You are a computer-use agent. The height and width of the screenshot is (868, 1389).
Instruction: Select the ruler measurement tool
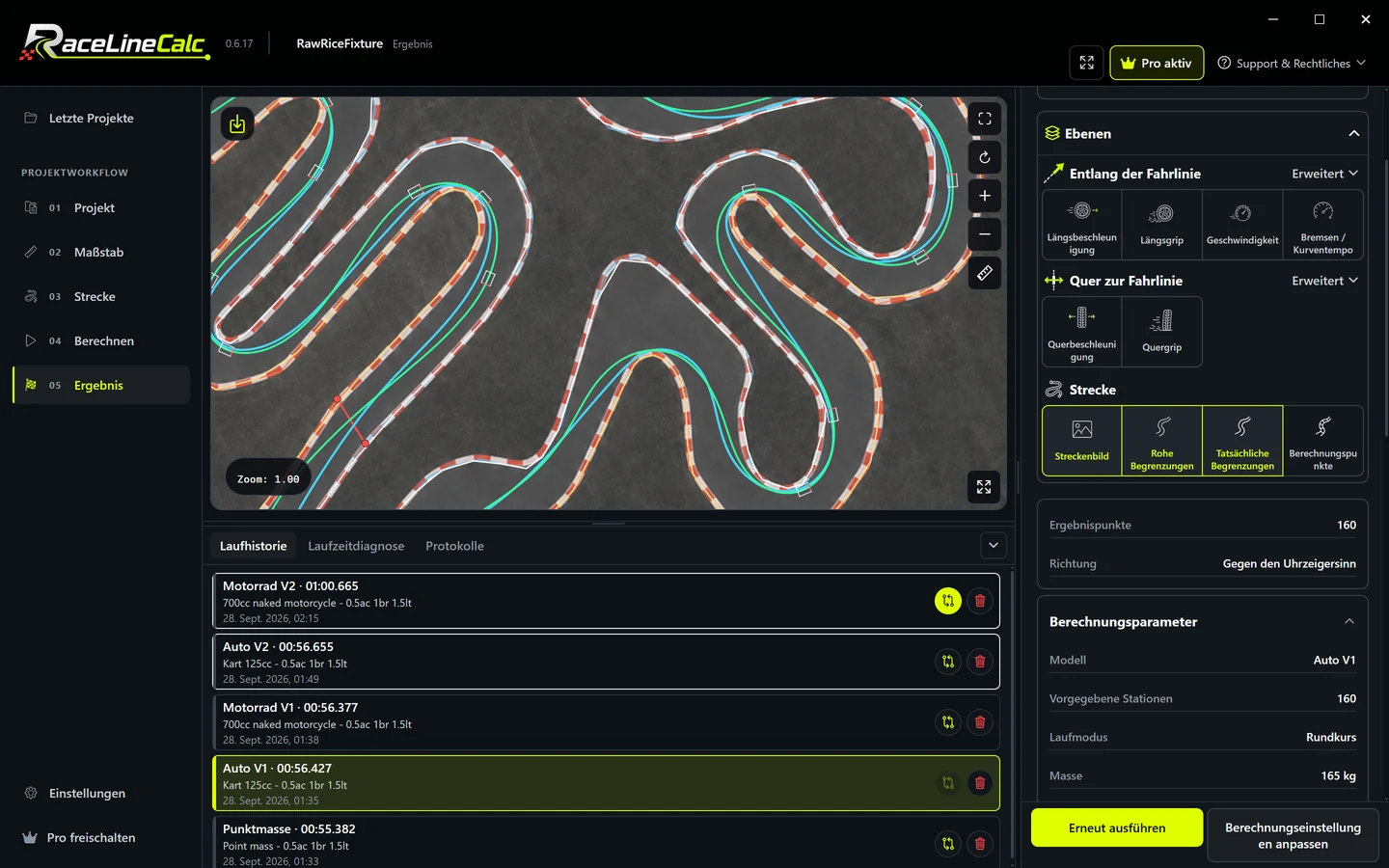click(984, 273)
